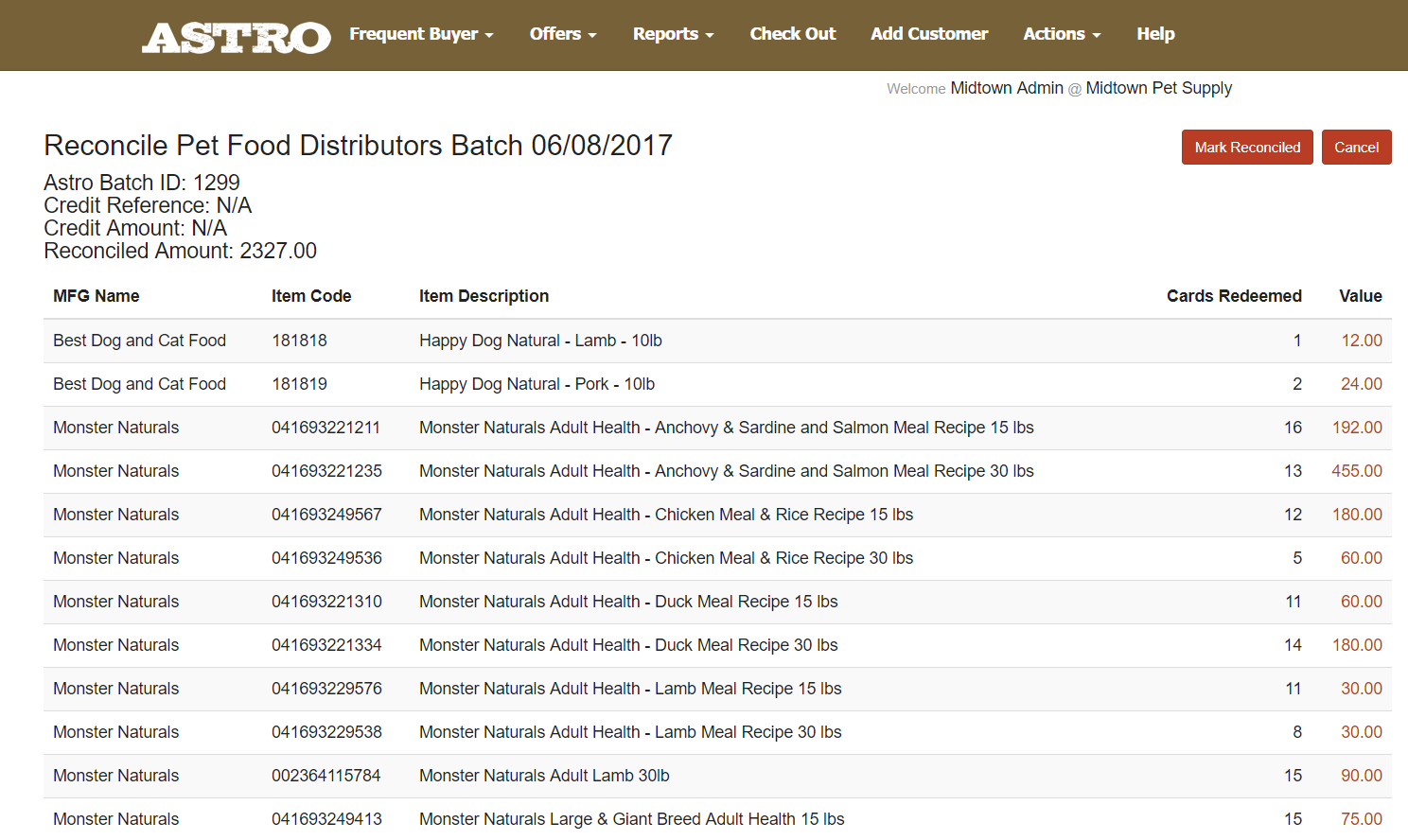Select item code 041693249567

tap(326, 515)
